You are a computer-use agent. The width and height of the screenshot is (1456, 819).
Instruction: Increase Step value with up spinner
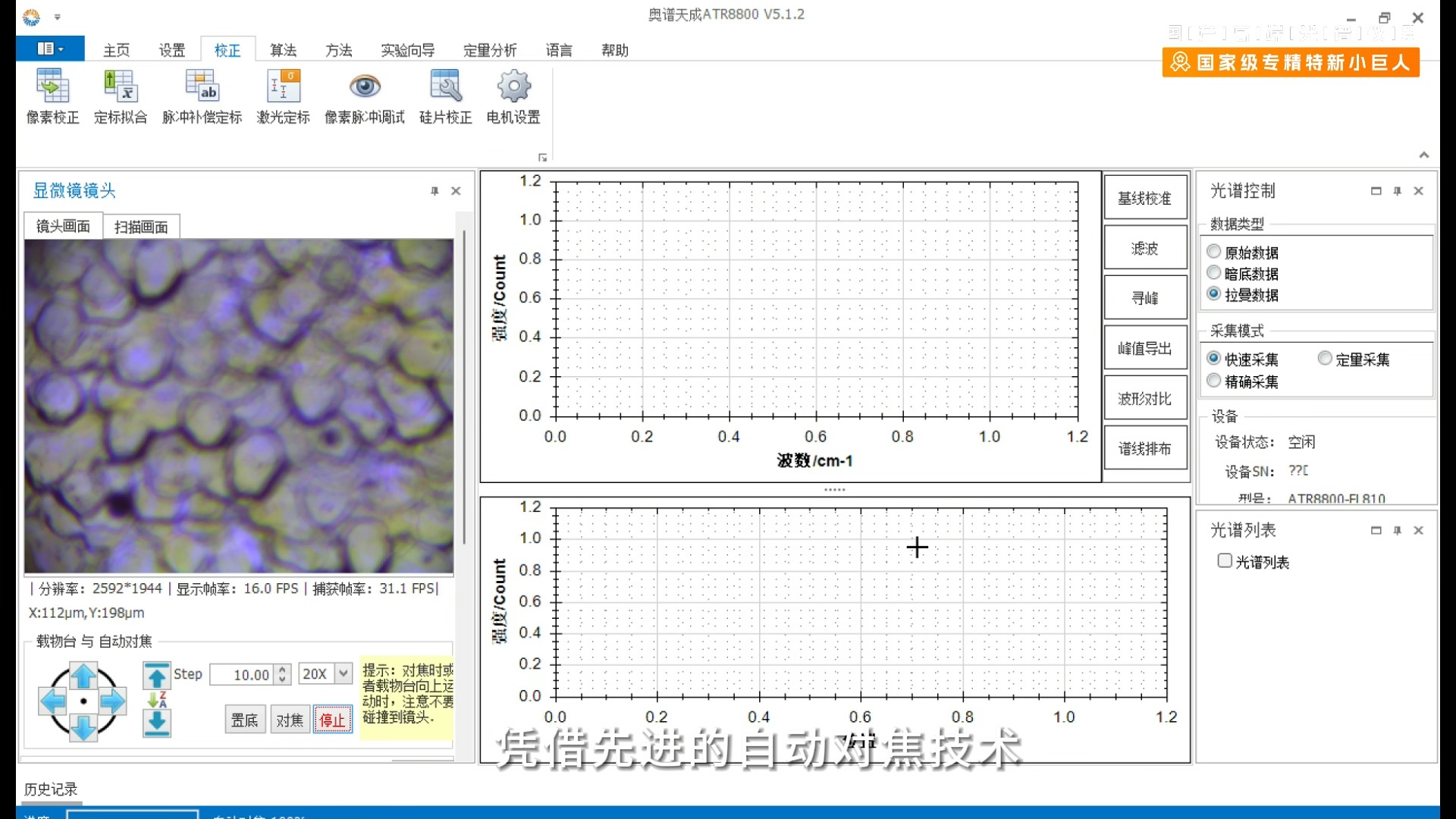click(x=282, y=670)
